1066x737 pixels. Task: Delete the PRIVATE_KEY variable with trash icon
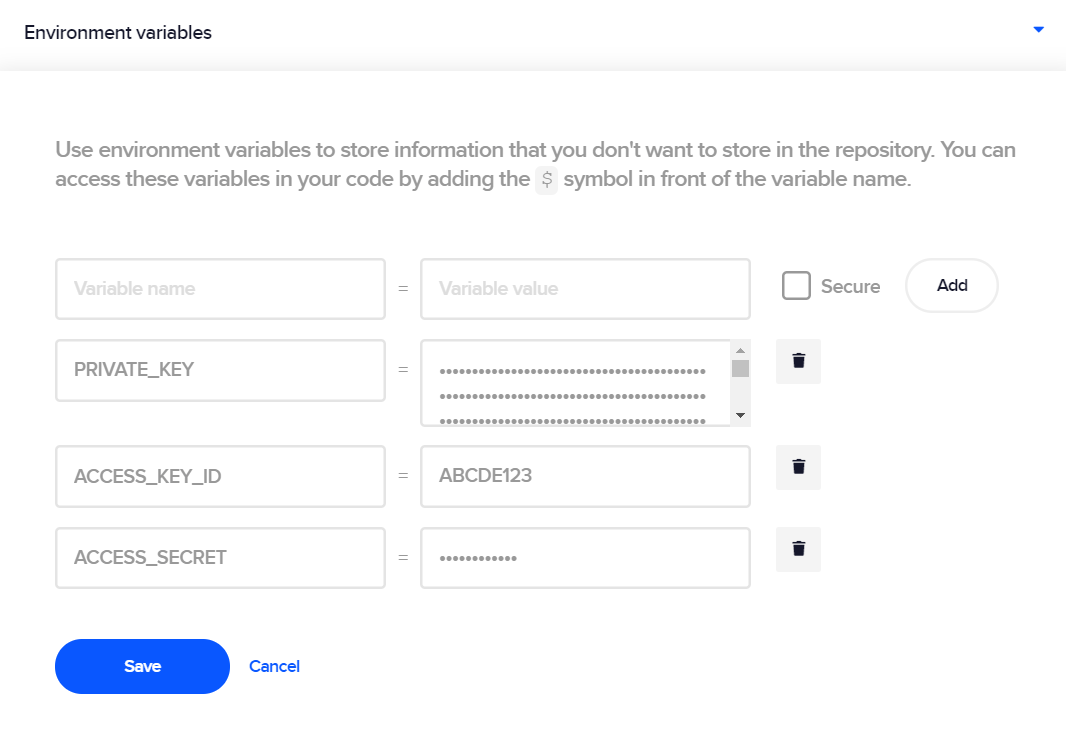coord(798,361)
